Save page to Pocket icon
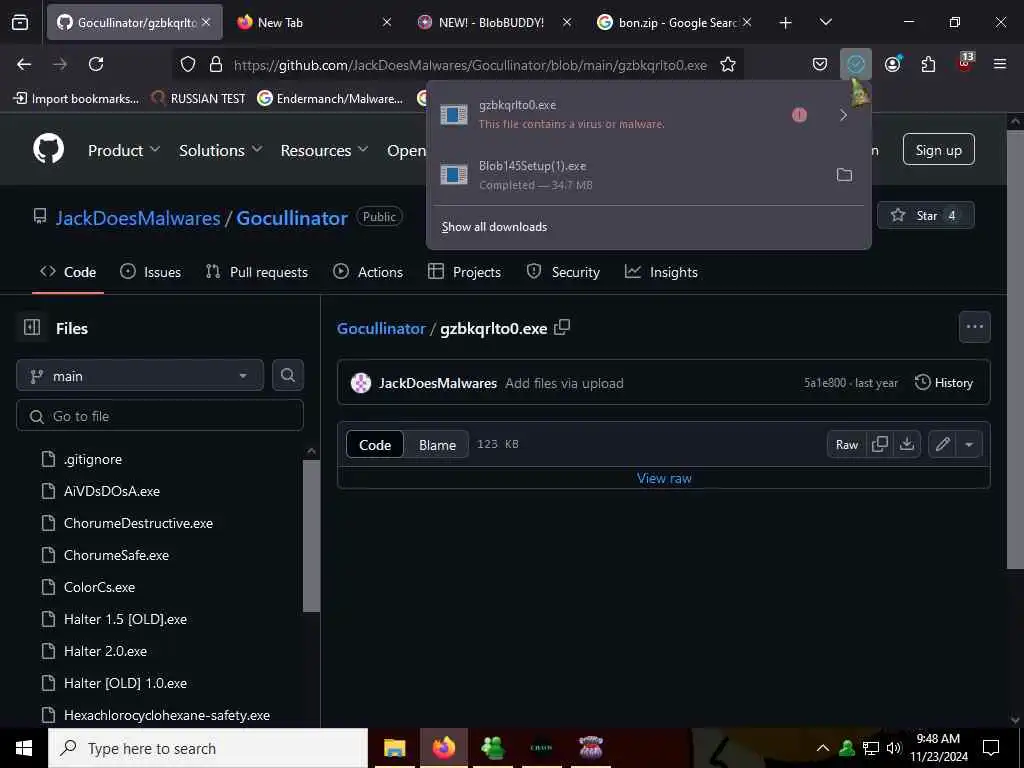The width and height of the screenshot is (1024, 768). point(820,64)
